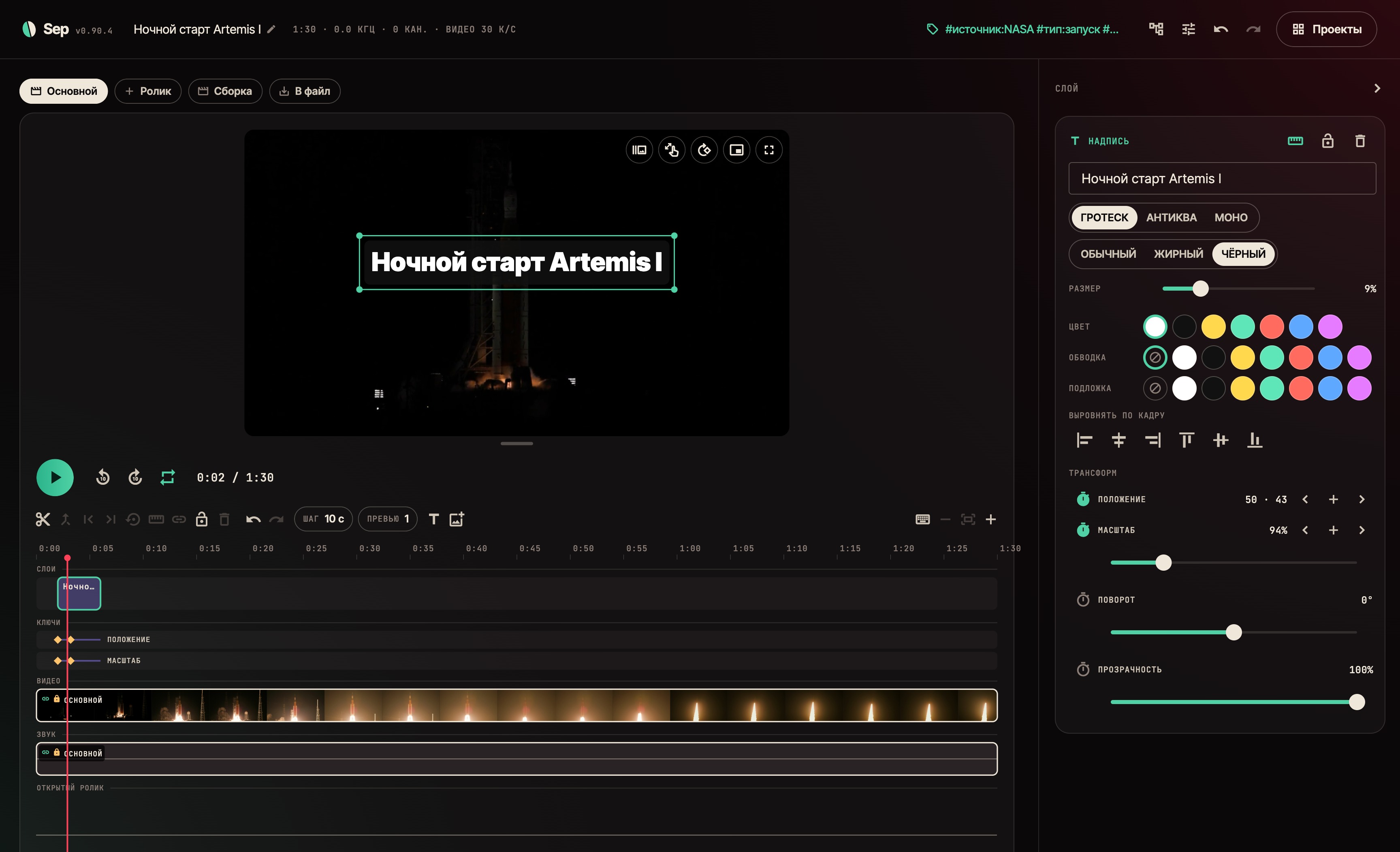
Task: Enable picture-in-picture preview
Action: pos(736,150)
